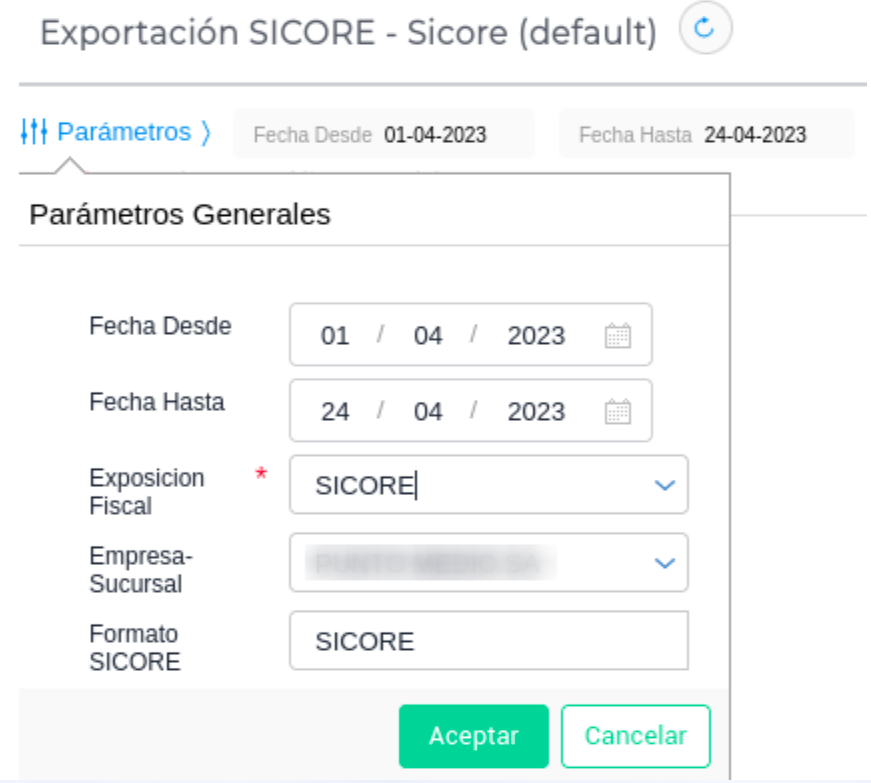Select the month field in Fecha Hasta
Screen dimensions: 871x783
(x=428, y=412)
